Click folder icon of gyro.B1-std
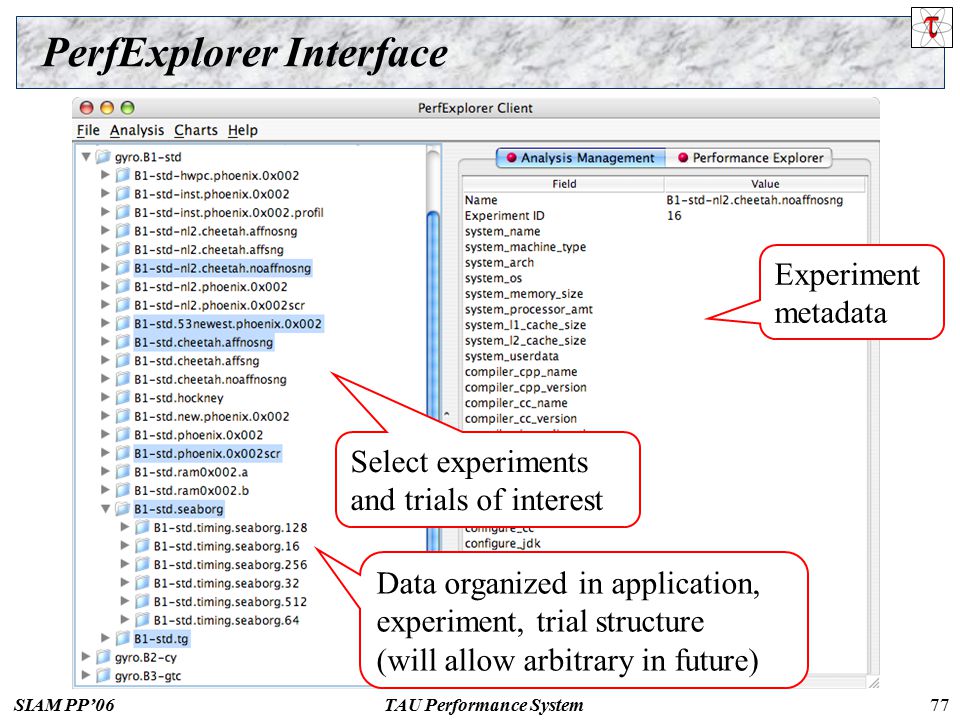960x720 pixels. pyautogui.click(x=103, y=157)
